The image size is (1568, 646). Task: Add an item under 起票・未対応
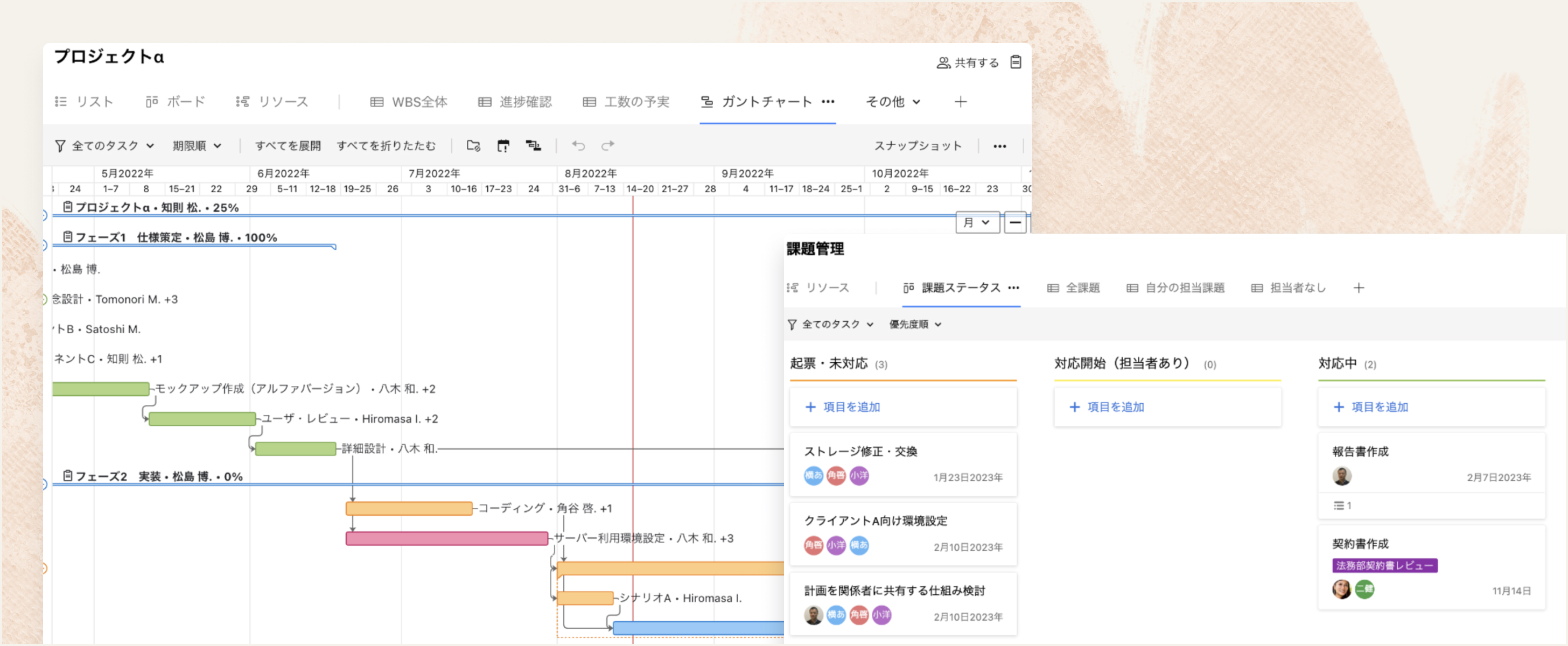click(x=904, y=407)
